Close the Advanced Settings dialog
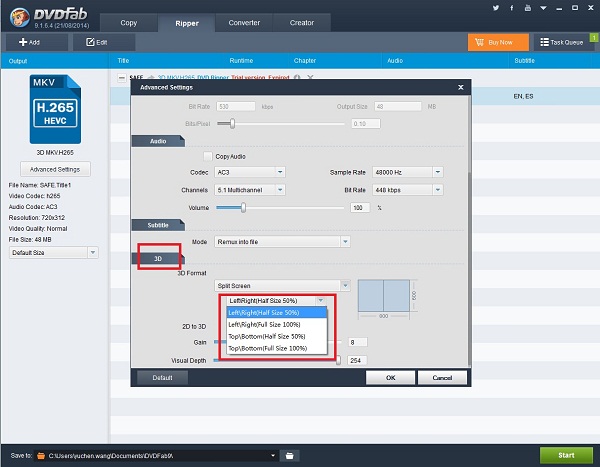600x467 pixels. (461, 88)
